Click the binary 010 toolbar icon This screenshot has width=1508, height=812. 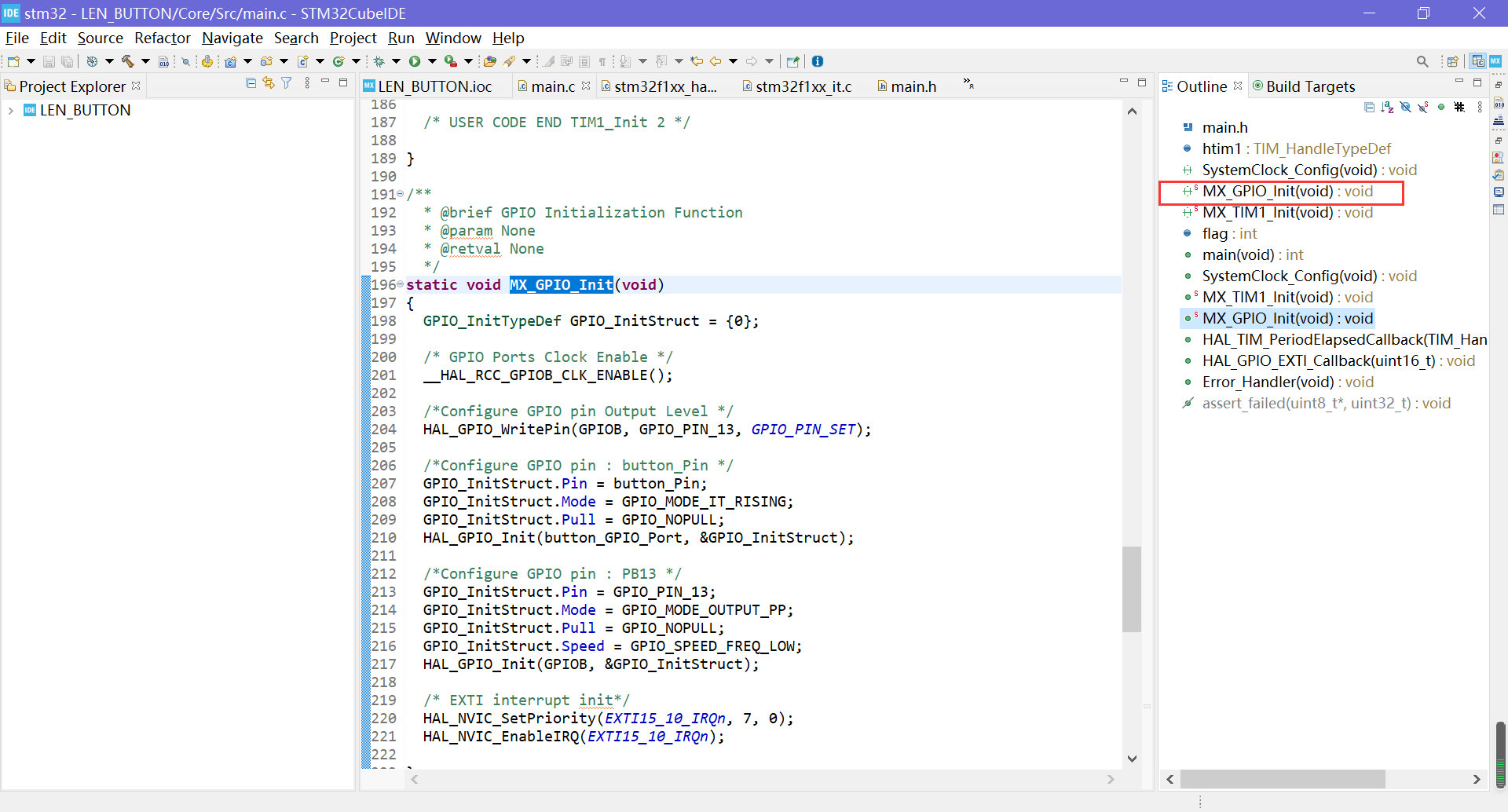163,61
